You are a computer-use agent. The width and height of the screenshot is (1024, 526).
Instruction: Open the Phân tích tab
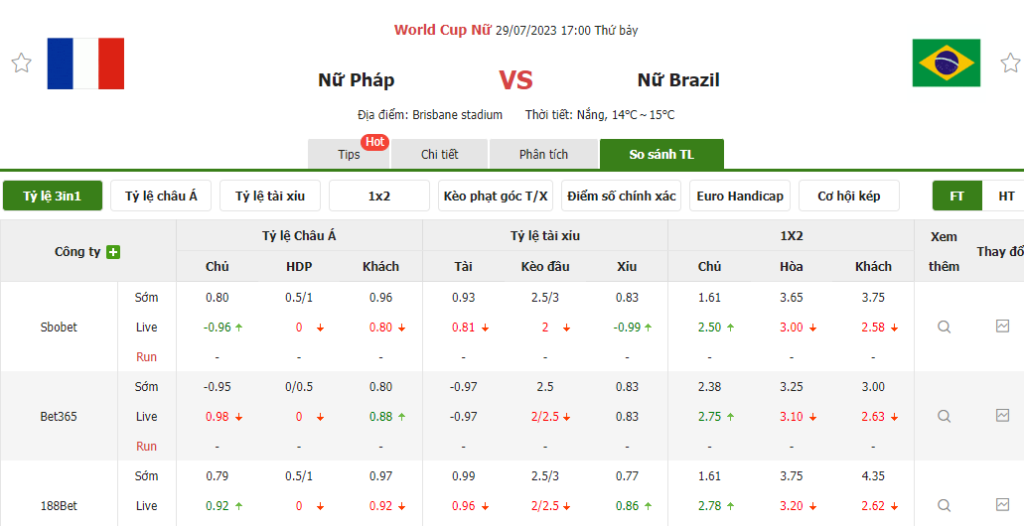(x=543, y=154)
